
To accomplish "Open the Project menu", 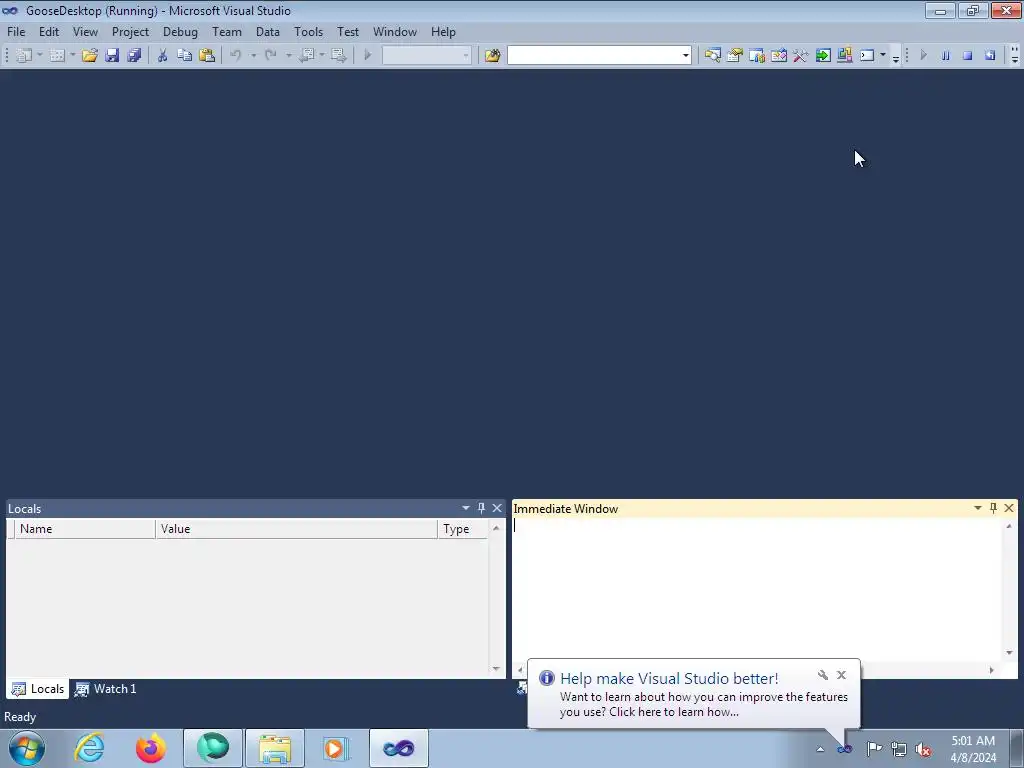I will 130,32.
